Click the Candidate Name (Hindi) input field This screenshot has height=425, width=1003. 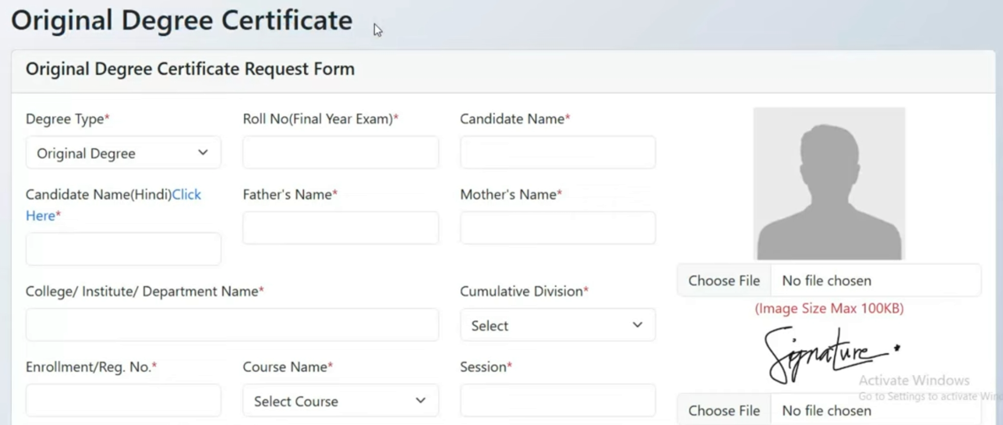(x=123, y=249)
